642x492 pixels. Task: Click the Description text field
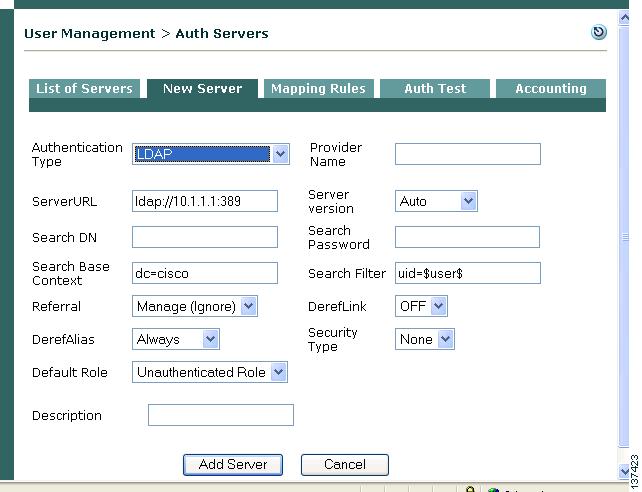[221, 415]
